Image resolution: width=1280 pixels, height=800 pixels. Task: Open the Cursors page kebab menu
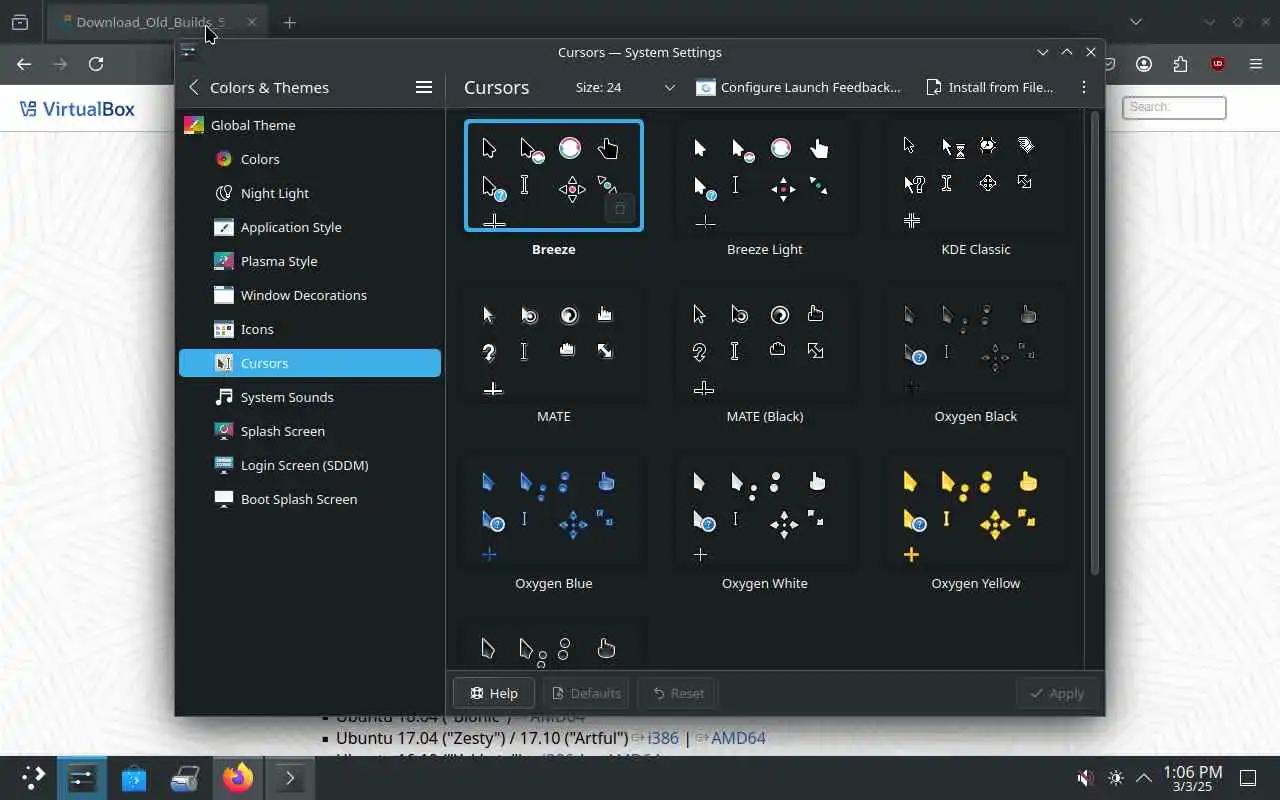tap(1084, 87)
